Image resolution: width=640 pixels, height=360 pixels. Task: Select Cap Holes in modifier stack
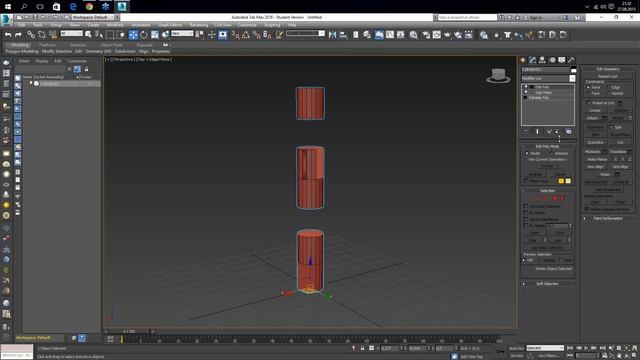[544, 92]
